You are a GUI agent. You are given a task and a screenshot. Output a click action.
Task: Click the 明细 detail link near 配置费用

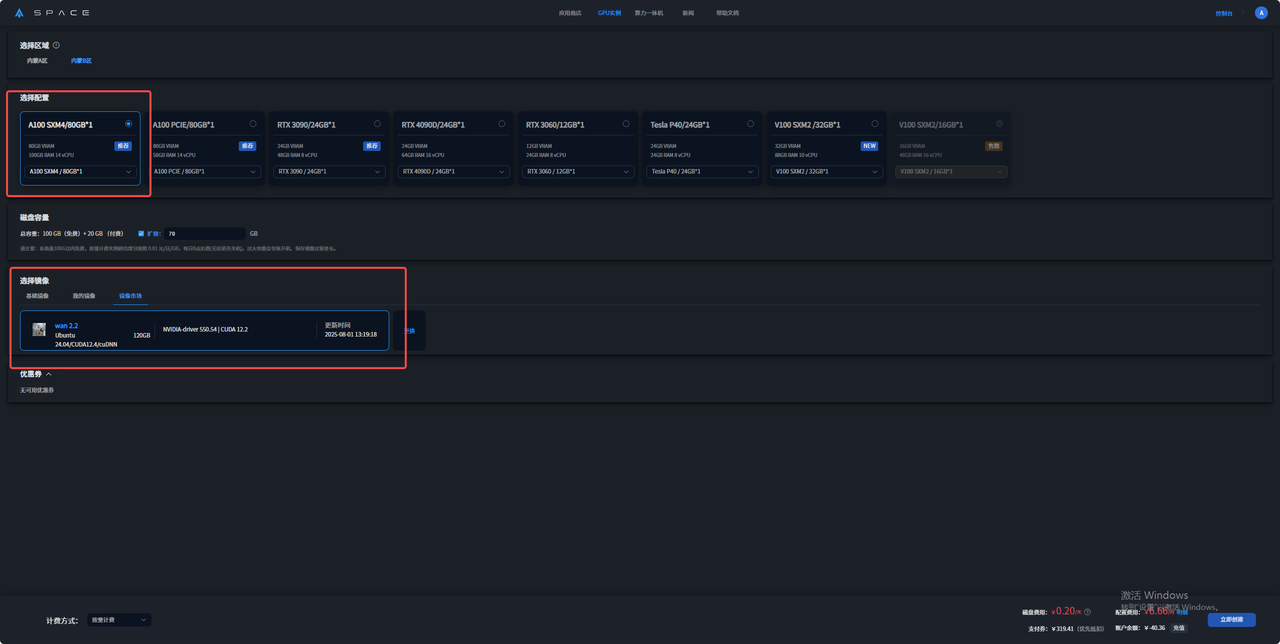click(1182, 612)
